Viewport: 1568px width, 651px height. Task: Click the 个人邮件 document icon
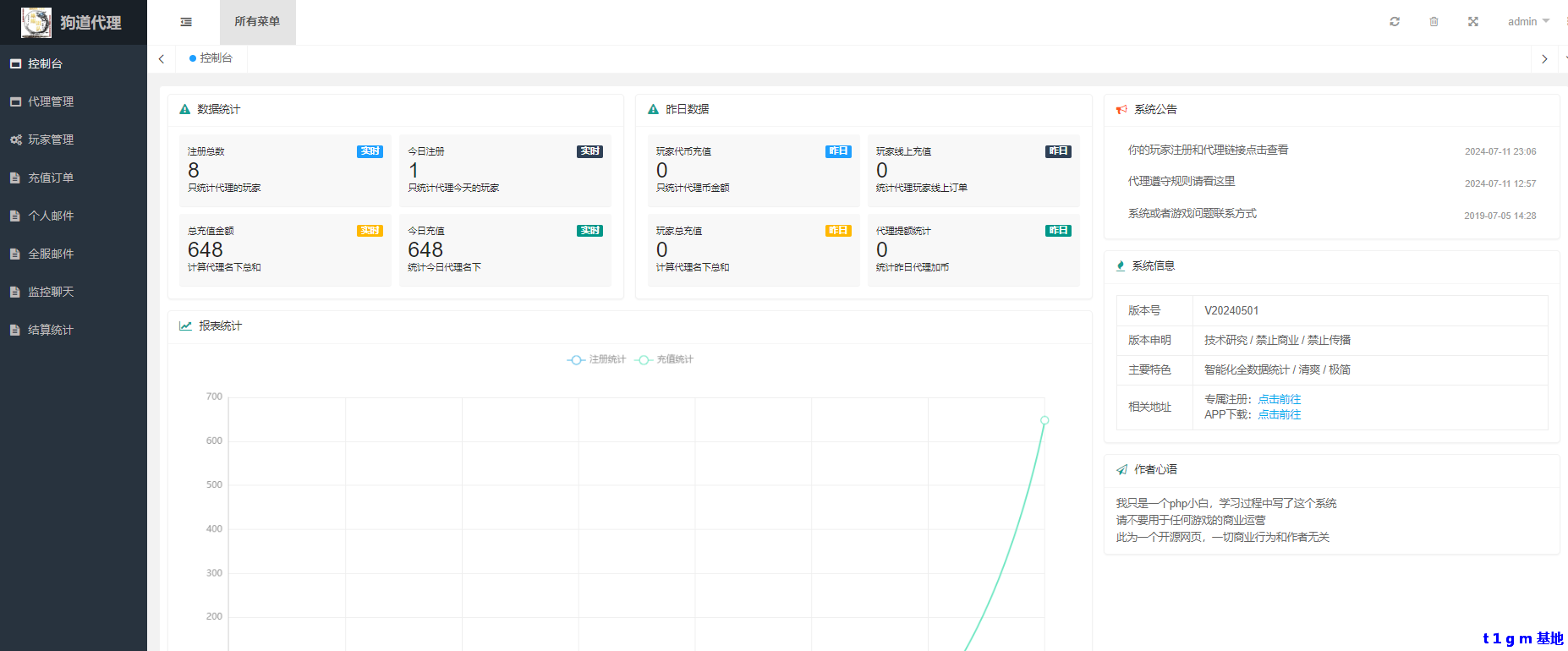[15, 216]
